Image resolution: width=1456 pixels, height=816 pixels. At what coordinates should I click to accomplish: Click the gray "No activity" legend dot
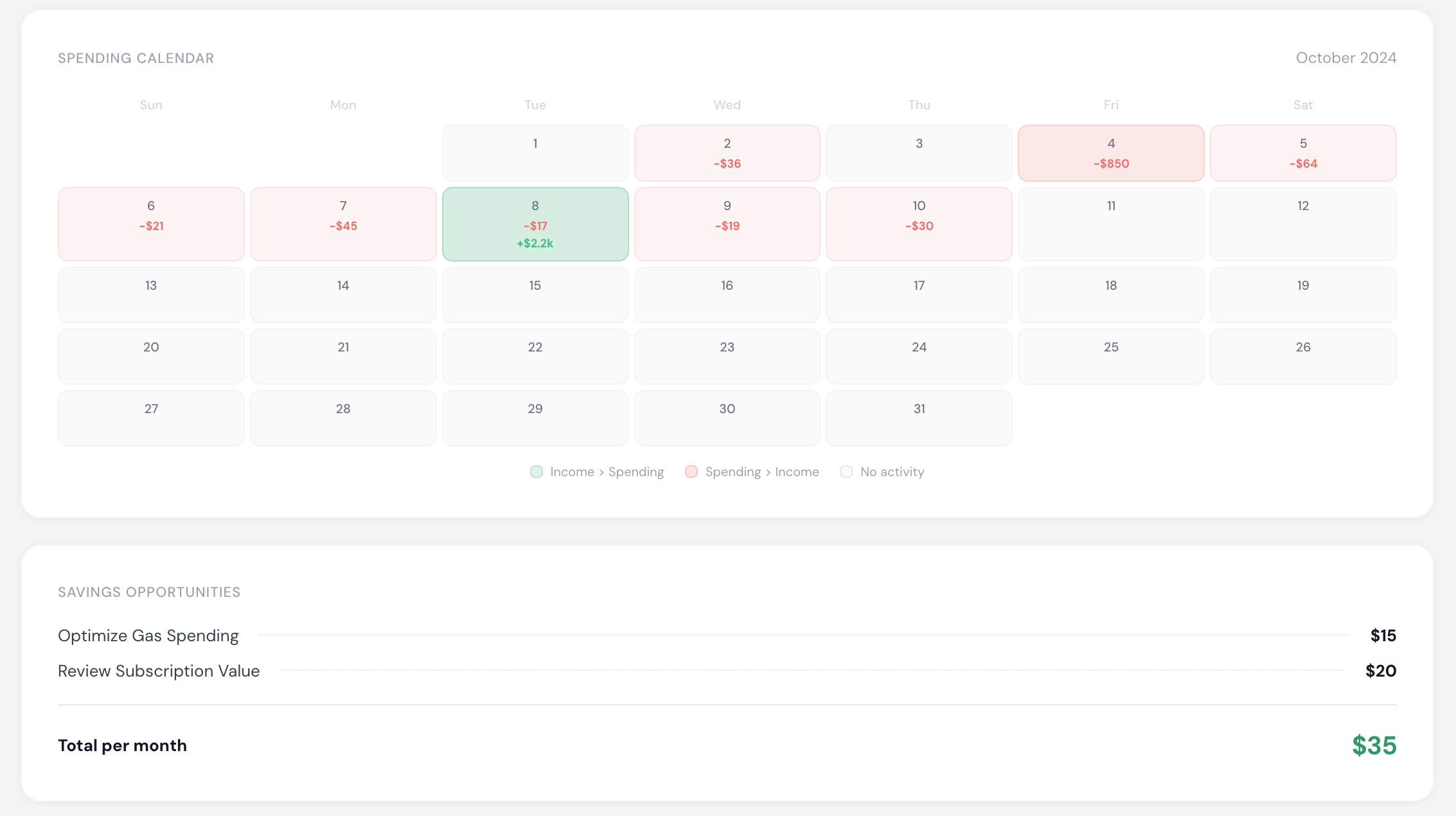846,472
